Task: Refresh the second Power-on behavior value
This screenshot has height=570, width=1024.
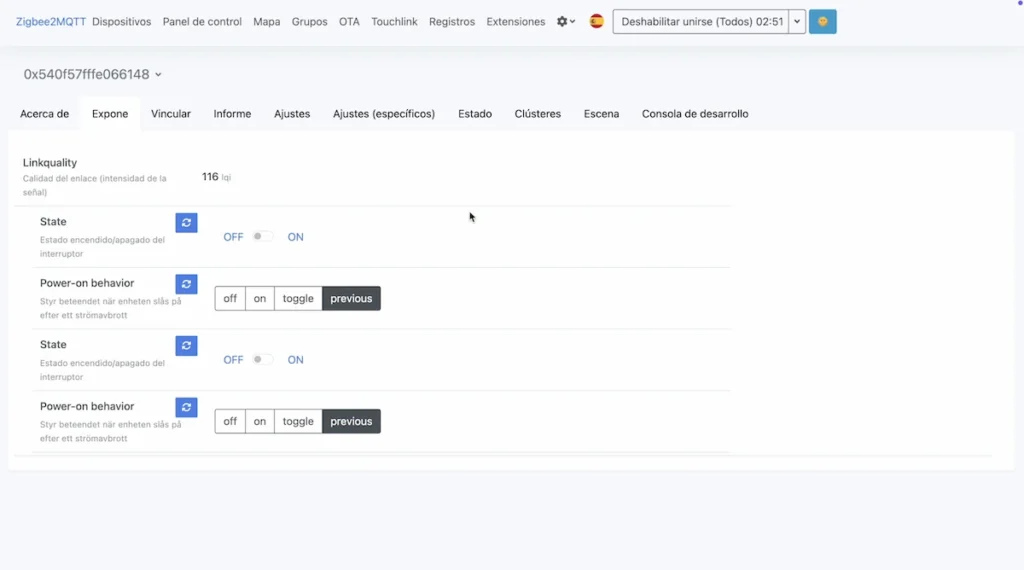Action: [186, 408]
